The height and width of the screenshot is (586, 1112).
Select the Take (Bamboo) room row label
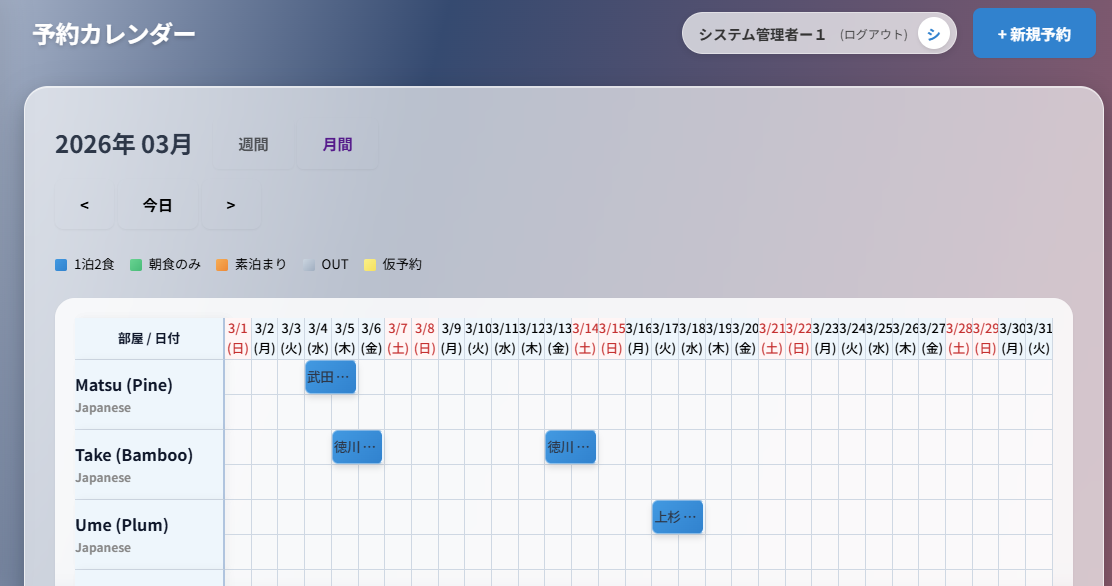(x=134, y=456)
